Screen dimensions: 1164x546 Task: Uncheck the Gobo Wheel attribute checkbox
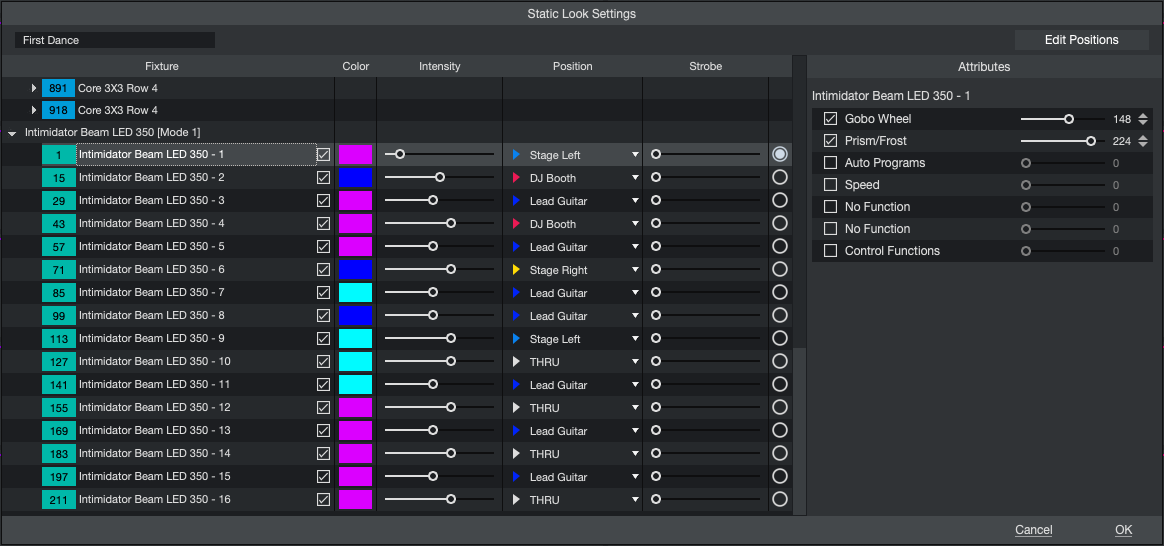830,119
